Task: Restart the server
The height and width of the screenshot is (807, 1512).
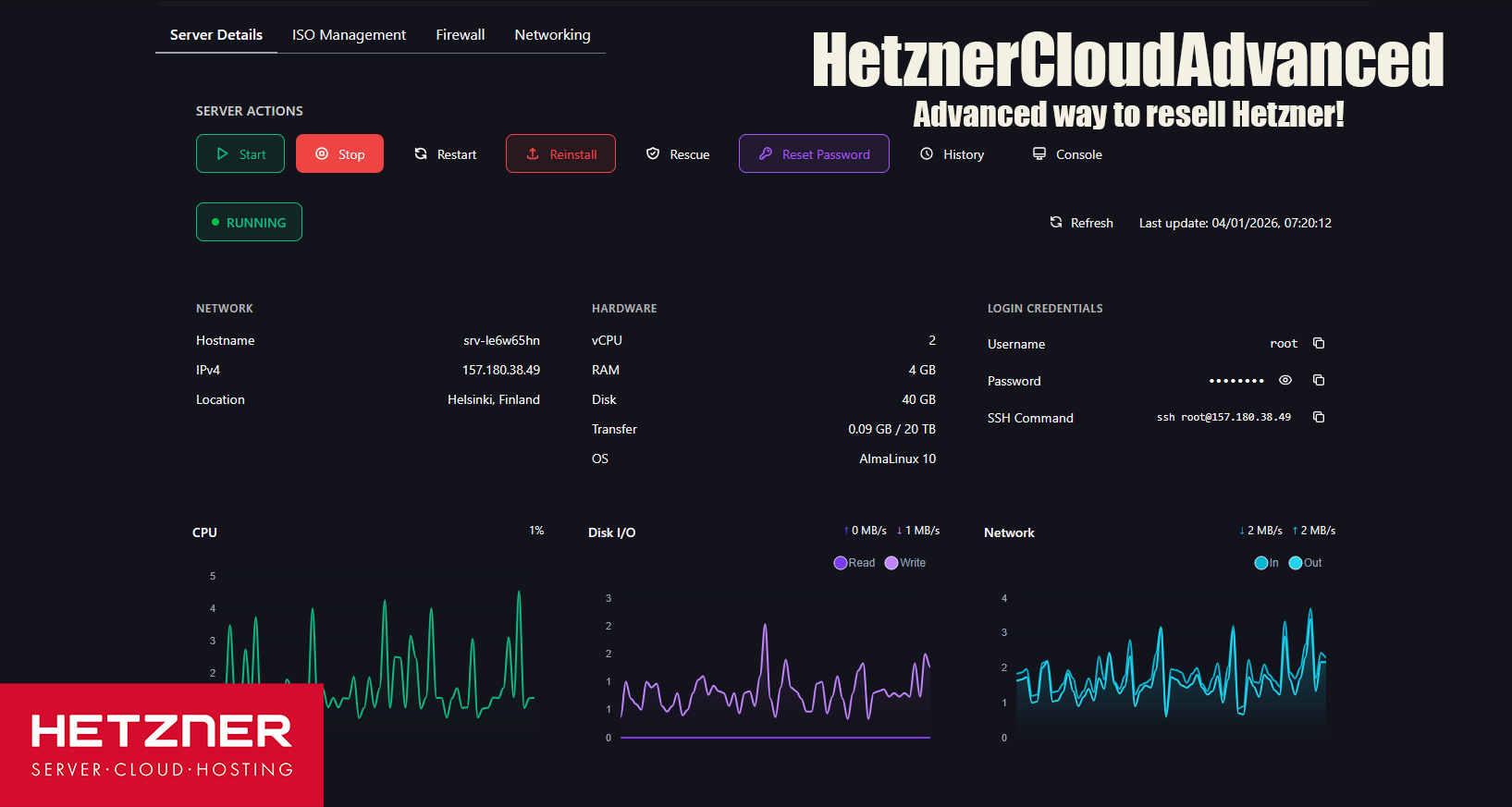Action: (445, 153)
